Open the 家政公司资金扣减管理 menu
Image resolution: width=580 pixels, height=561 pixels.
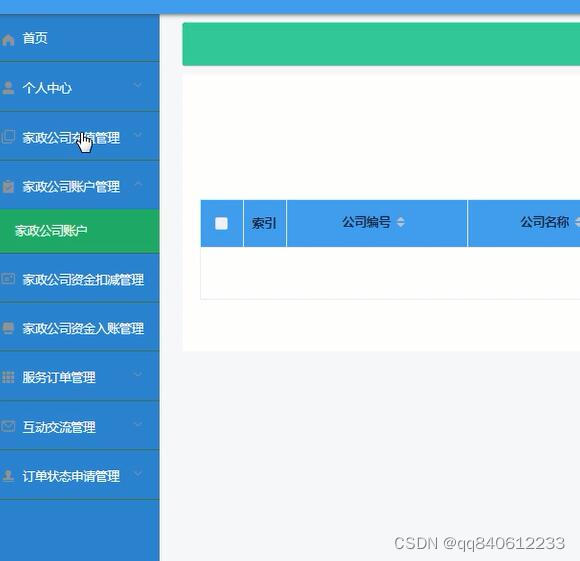pyautogui.click(x=80, y=278)
